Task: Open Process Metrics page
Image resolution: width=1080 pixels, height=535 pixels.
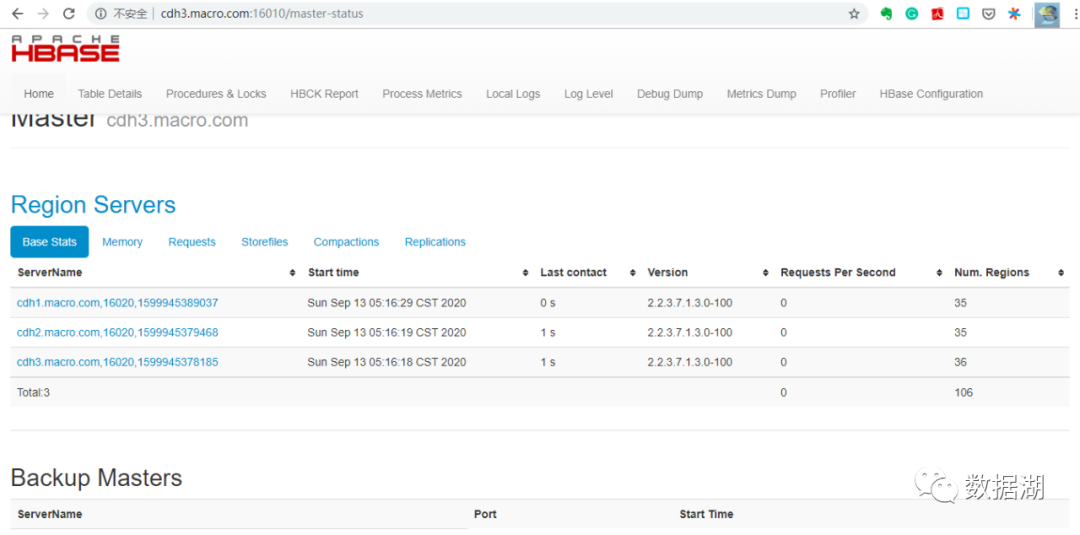Action: click(x=422, y=94)
